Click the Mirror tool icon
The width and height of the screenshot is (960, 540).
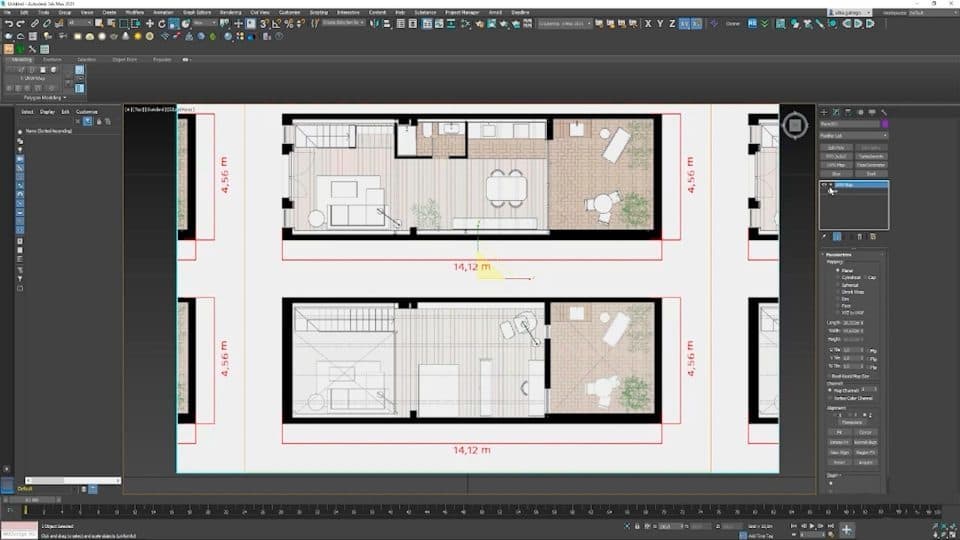coord(375,24)
